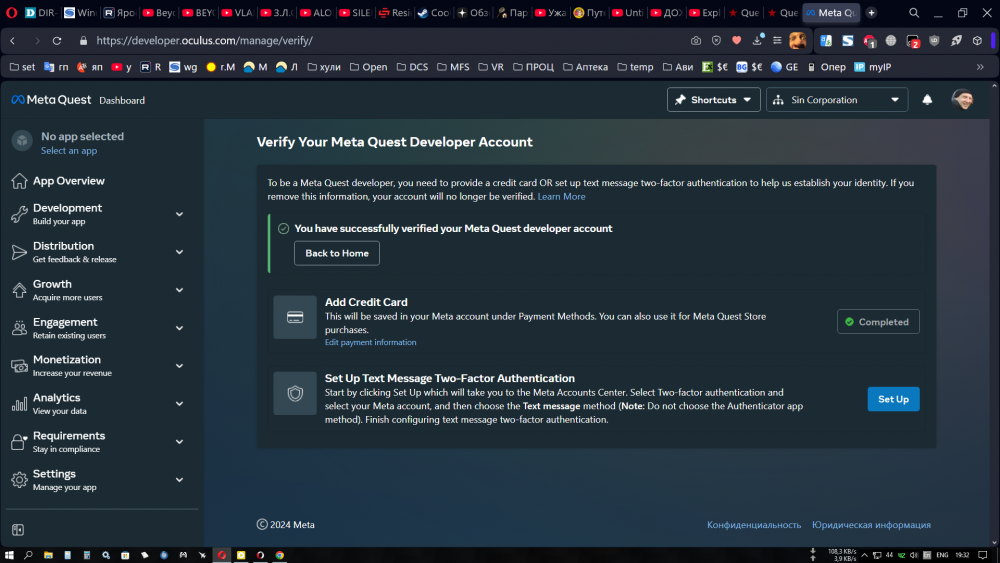Open the temp bookmarks folder
This screenshot has height=563, width=1000.
[x=635, y=67]
